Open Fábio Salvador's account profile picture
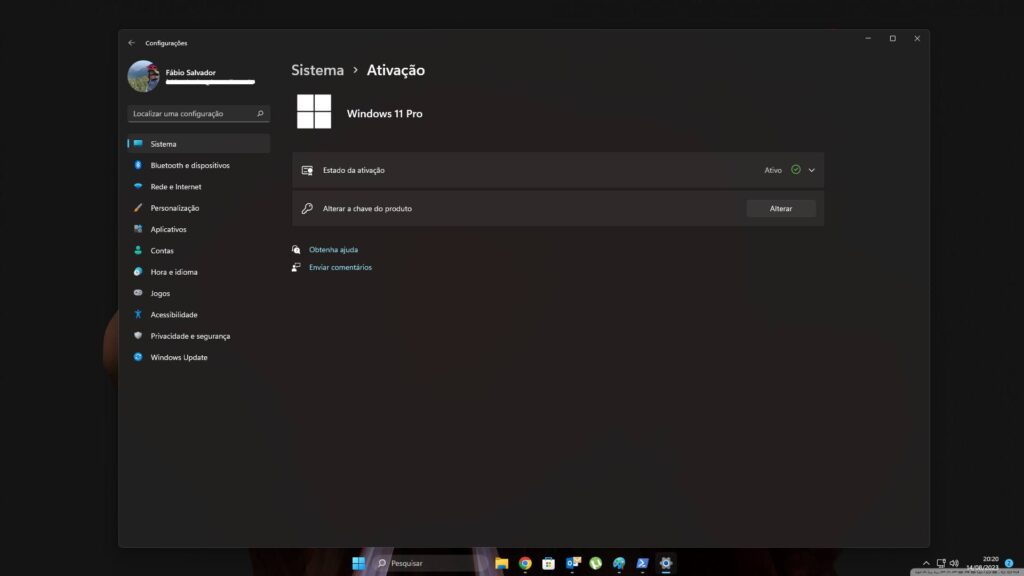This screenshot has width=1024, height=576. tap(144, 76)
